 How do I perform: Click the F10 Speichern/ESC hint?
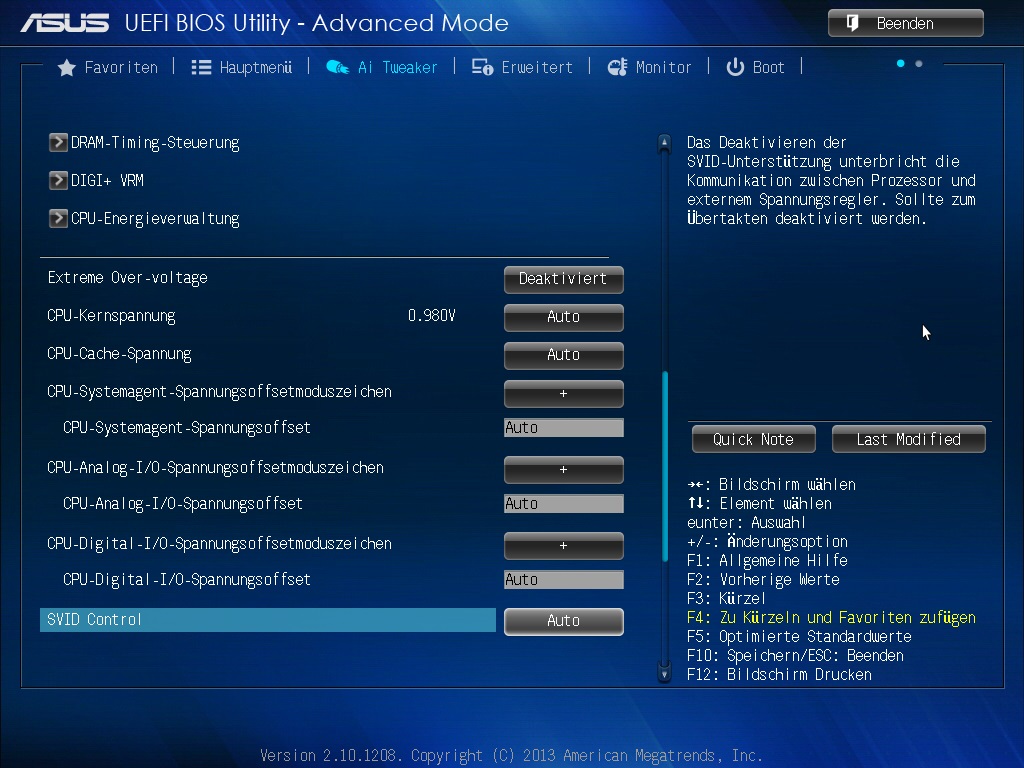pos(795,655)
